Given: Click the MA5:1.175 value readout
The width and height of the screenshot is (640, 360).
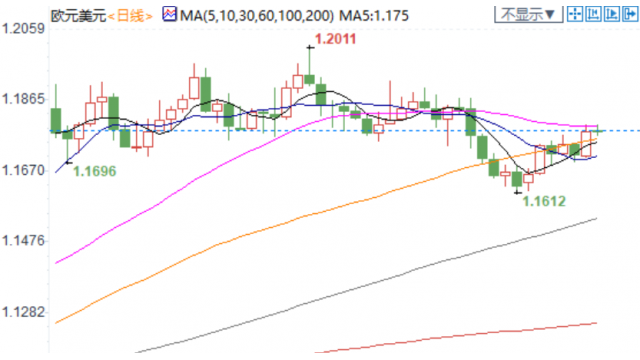Looking at the screenshot, I should coord(374,16).
